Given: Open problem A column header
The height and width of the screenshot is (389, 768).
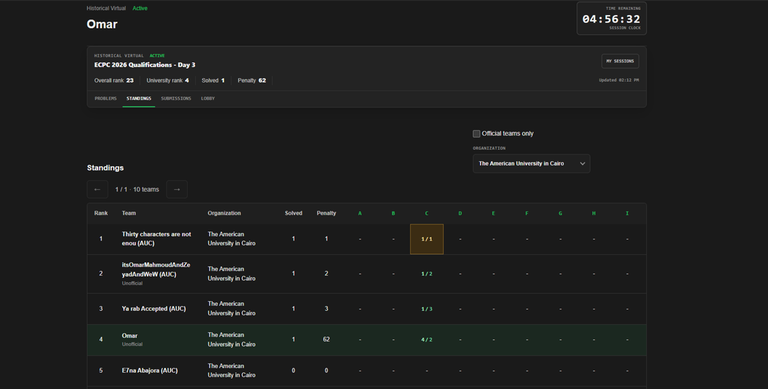Looking at the screenshot, I should (x=360, y=213).
